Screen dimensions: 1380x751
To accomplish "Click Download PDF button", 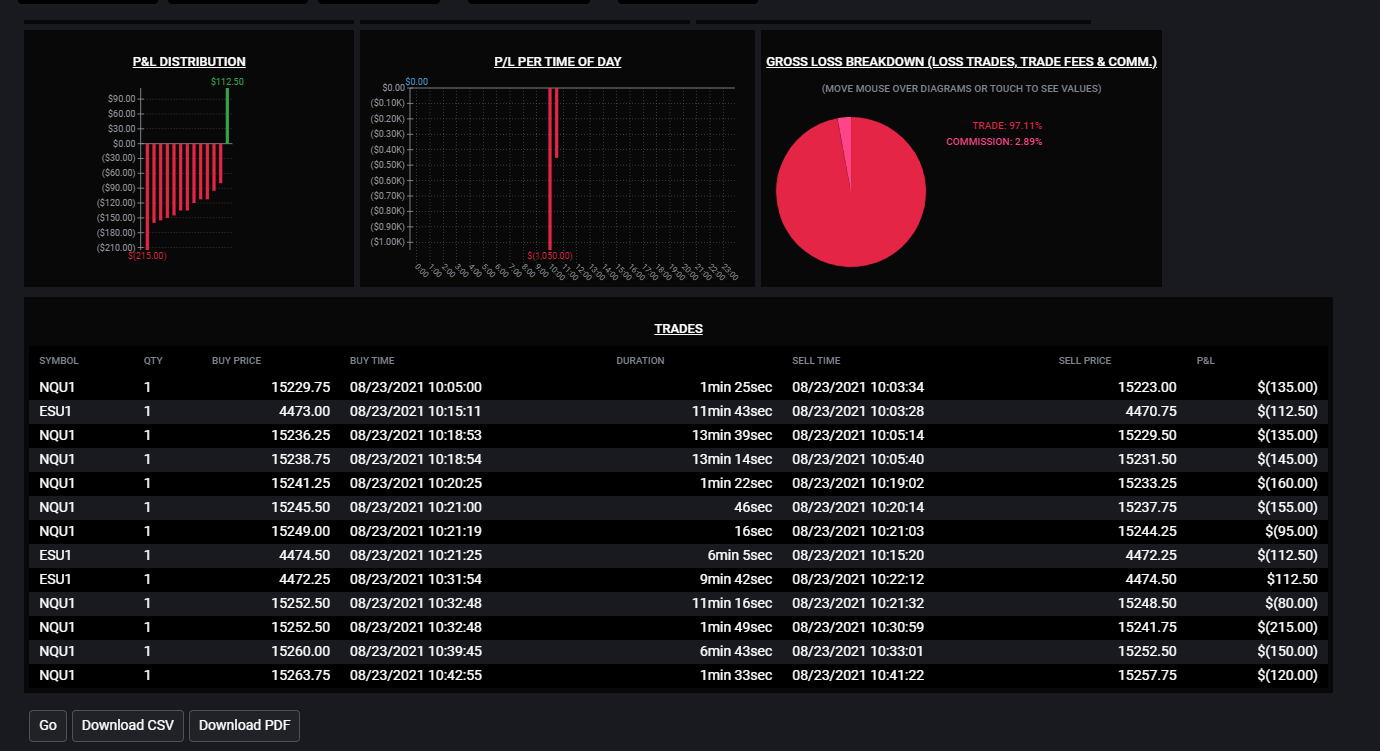I will coord(244,725).
